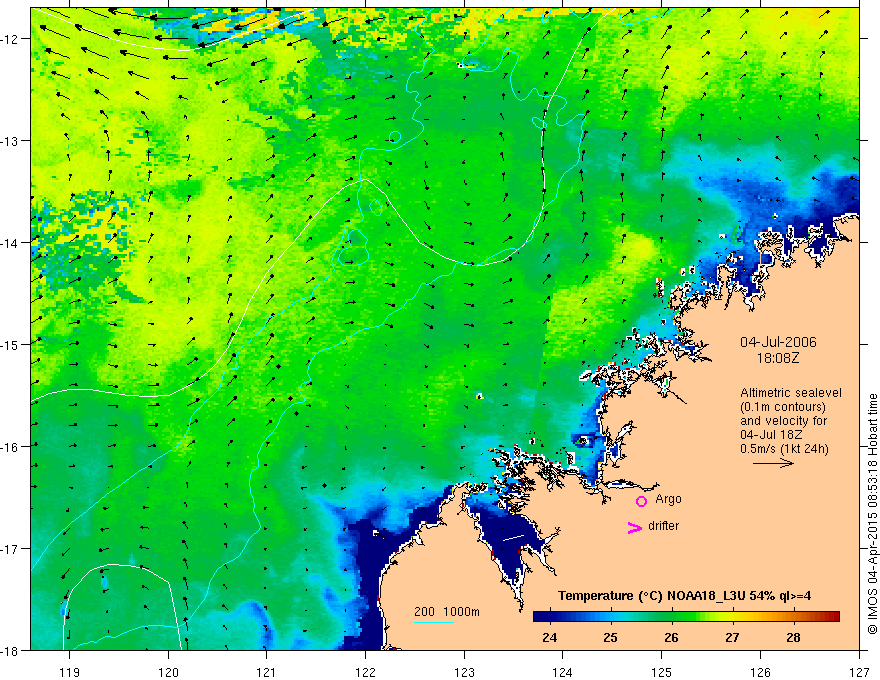Click the colorbar tick label '24'
Screen dimensions: 880x680
(550, 638)
